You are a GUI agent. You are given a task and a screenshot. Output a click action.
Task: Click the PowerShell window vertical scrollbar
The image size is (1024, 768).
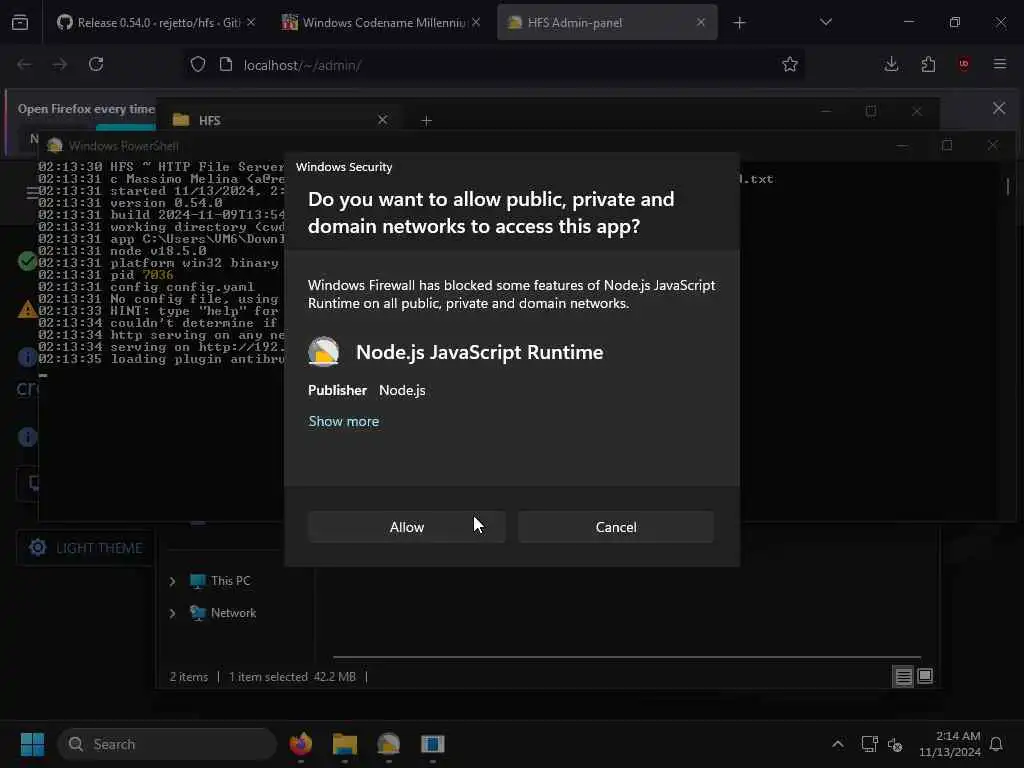coord(1008,187)
